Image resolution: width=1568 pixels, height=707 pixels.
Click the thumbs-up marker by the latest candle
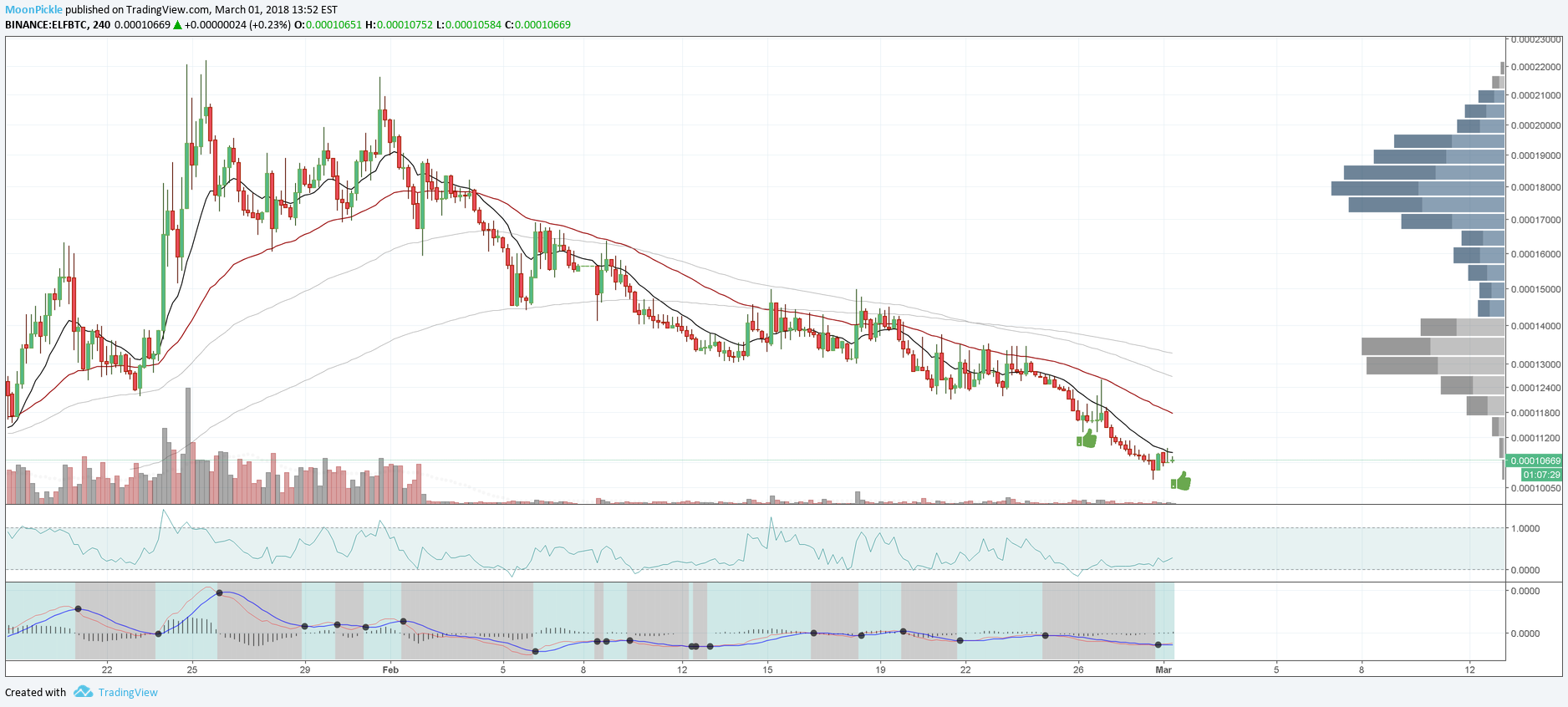(1181, 481)
